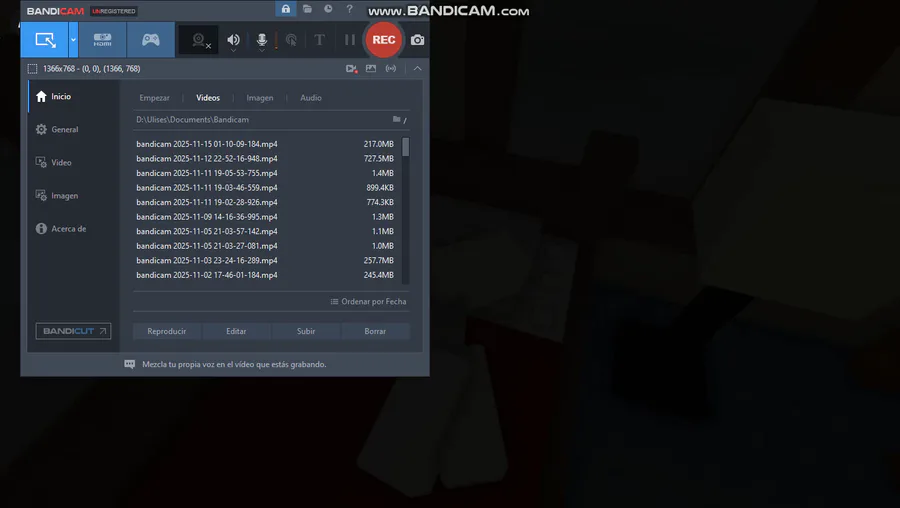Toggle the mouse click effect icon
The image size is (900, 508).
(292, 40)
